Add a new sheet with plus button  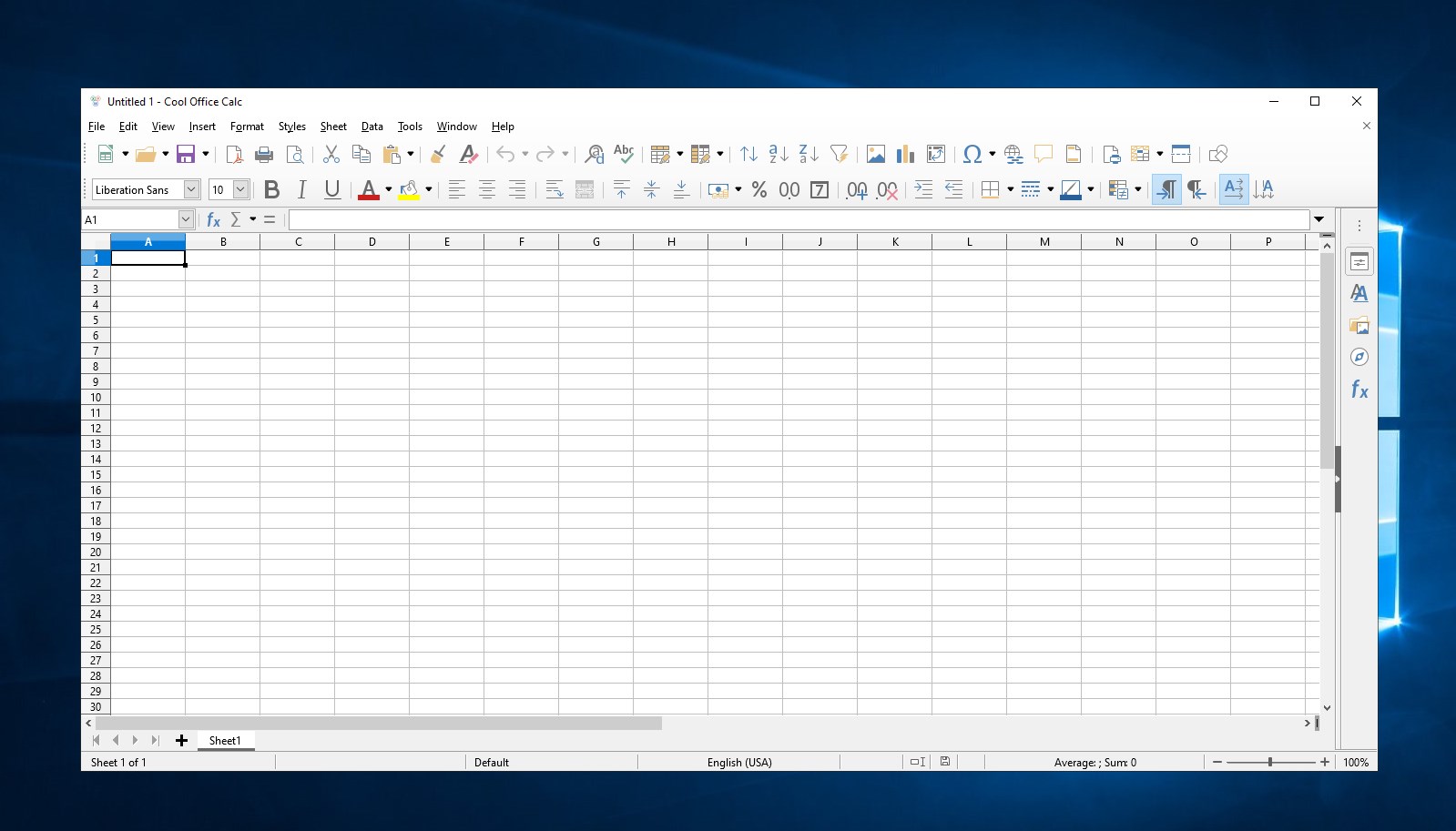click(x=181, y=741)
